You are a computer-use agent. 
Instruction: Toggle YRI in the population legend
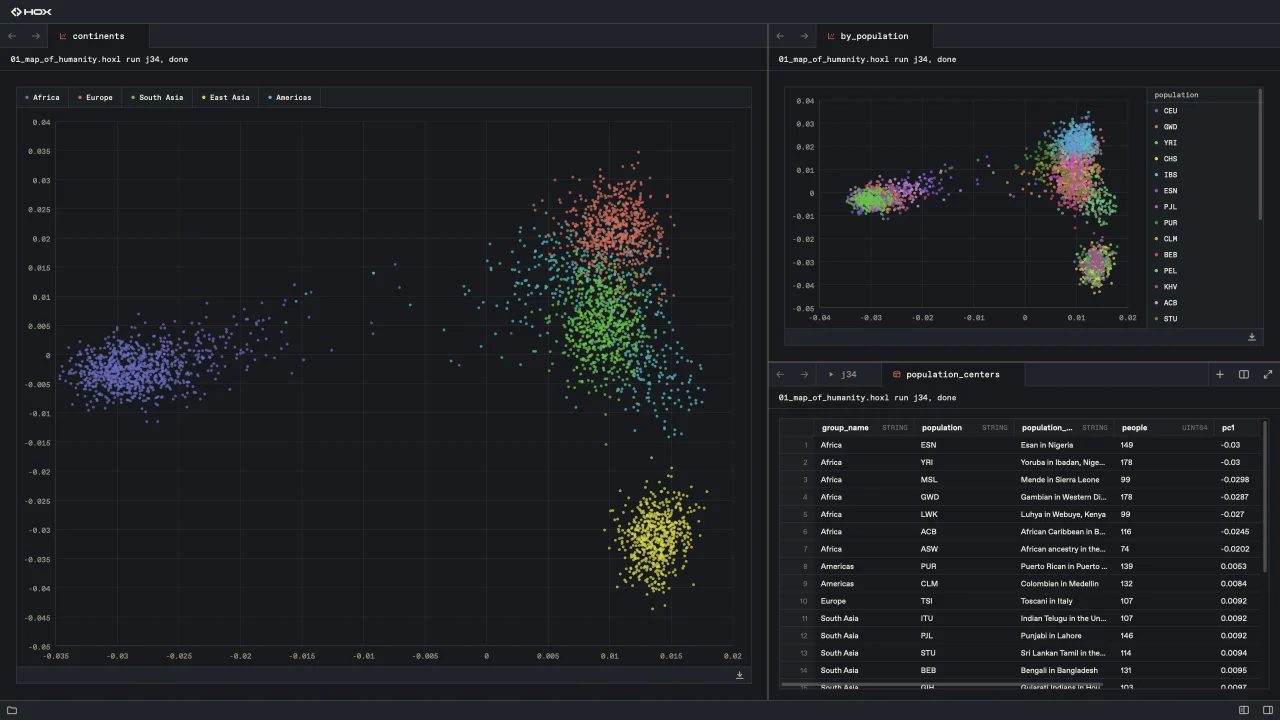coord(1166,143)
